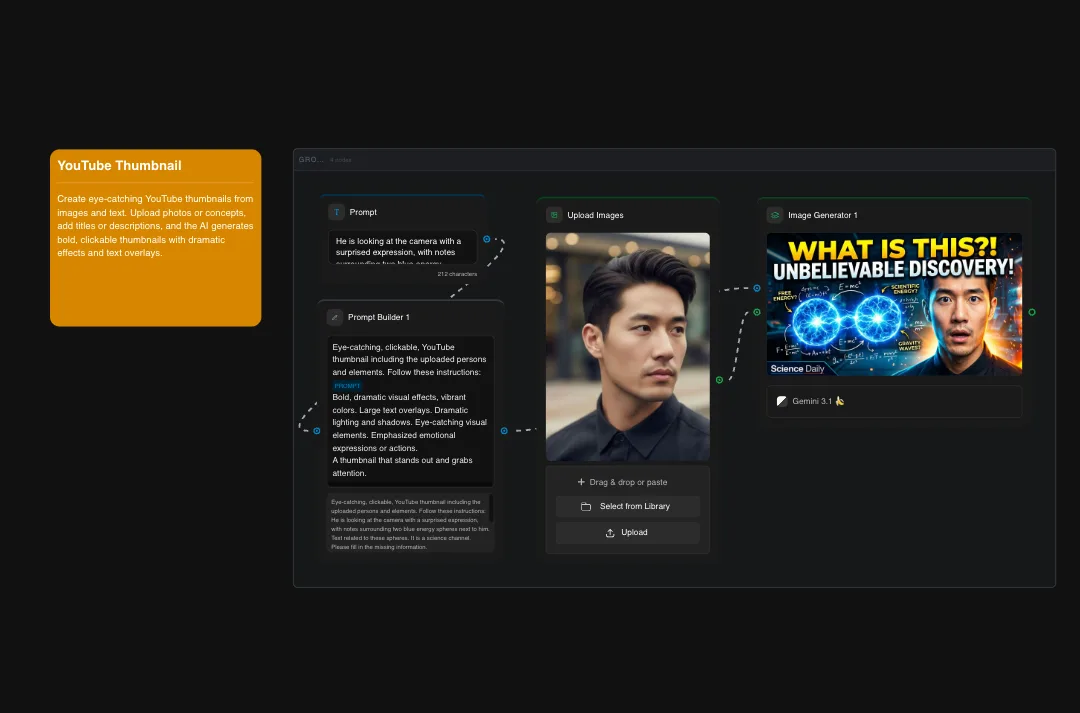The width and height of the screenshot is (1080, 713).
Task: Select the uploaded portrait thumbnail
Action: [x=627, y=345]
